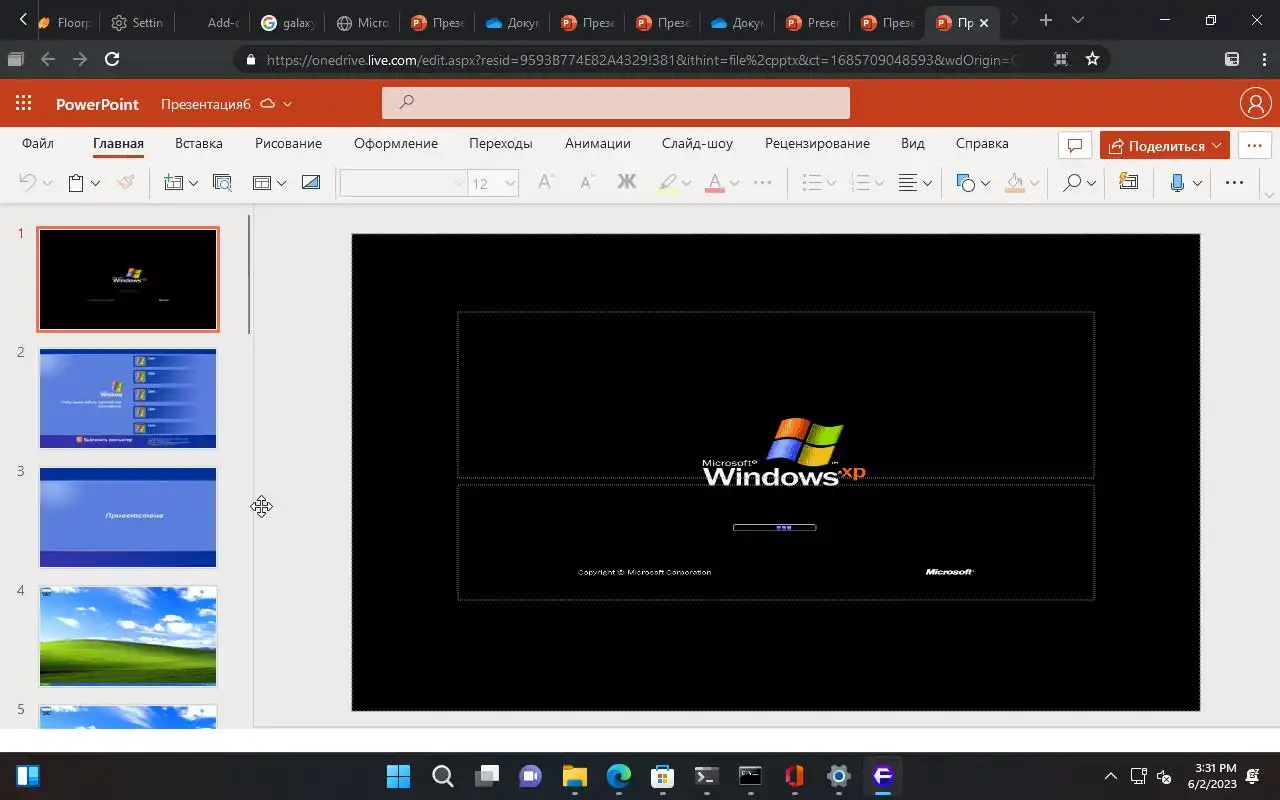Click the Undo arrow icon
This screenshot has width=1280, height=800.
[28, 182]
